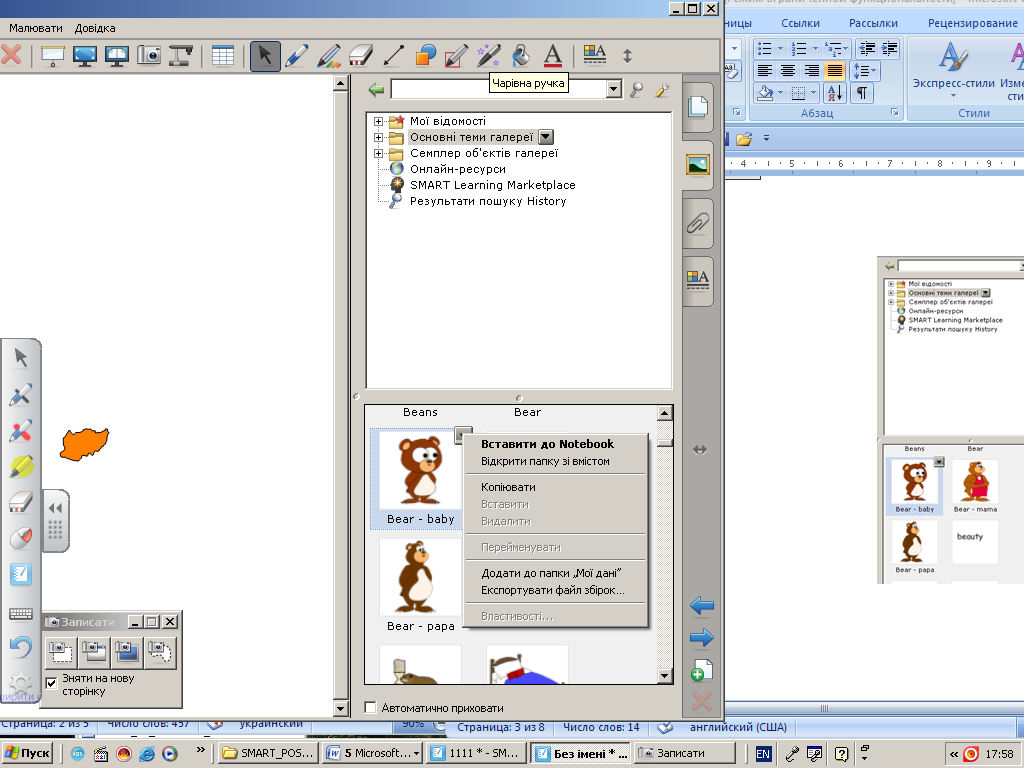Screen dimensions: 1024x768
Task: Capture freehand region in Записати window
Action: click(x=160, y=651)
